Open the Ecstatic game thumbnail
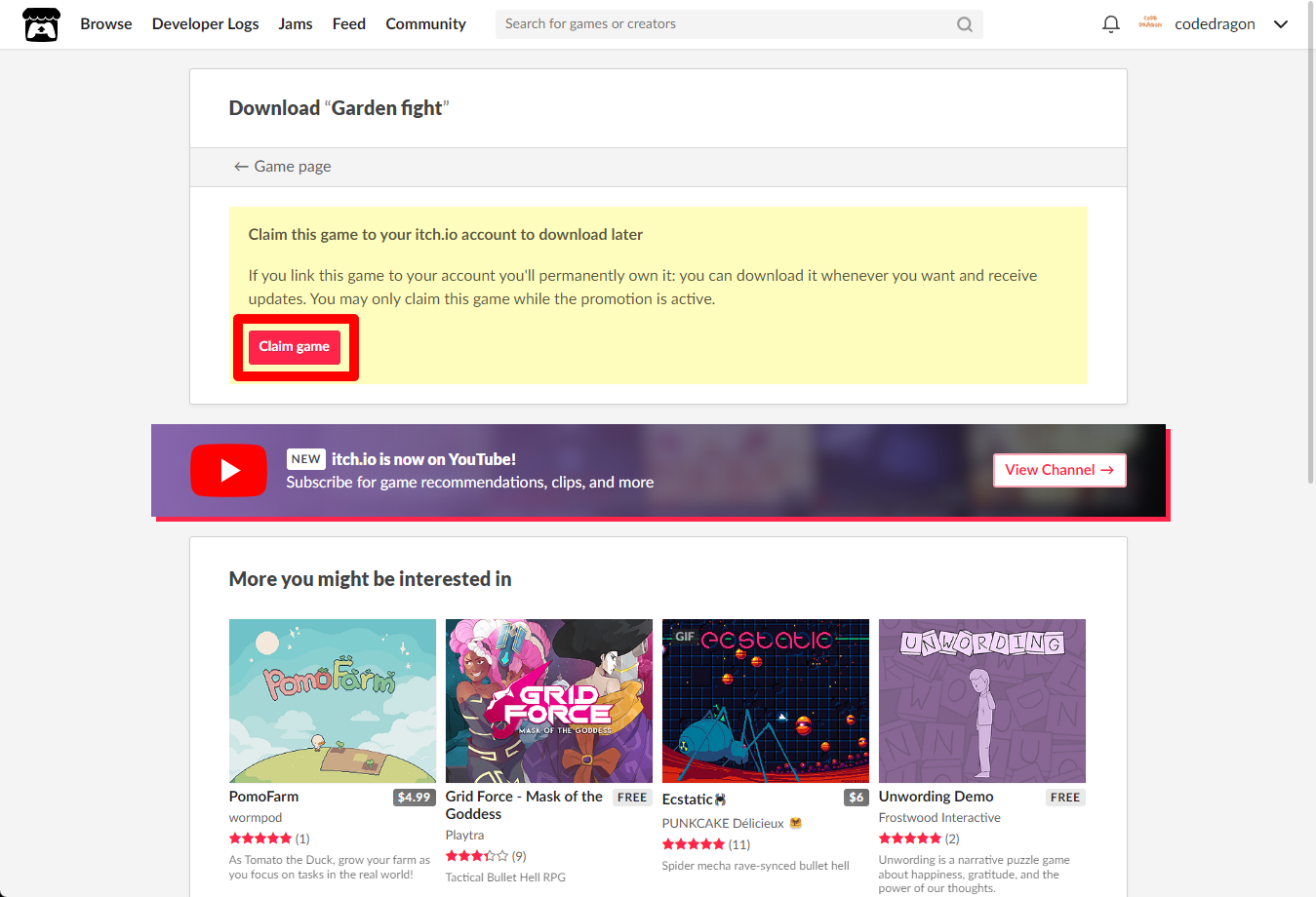Viewport: 1316px width, 897px height. (766, 701)
